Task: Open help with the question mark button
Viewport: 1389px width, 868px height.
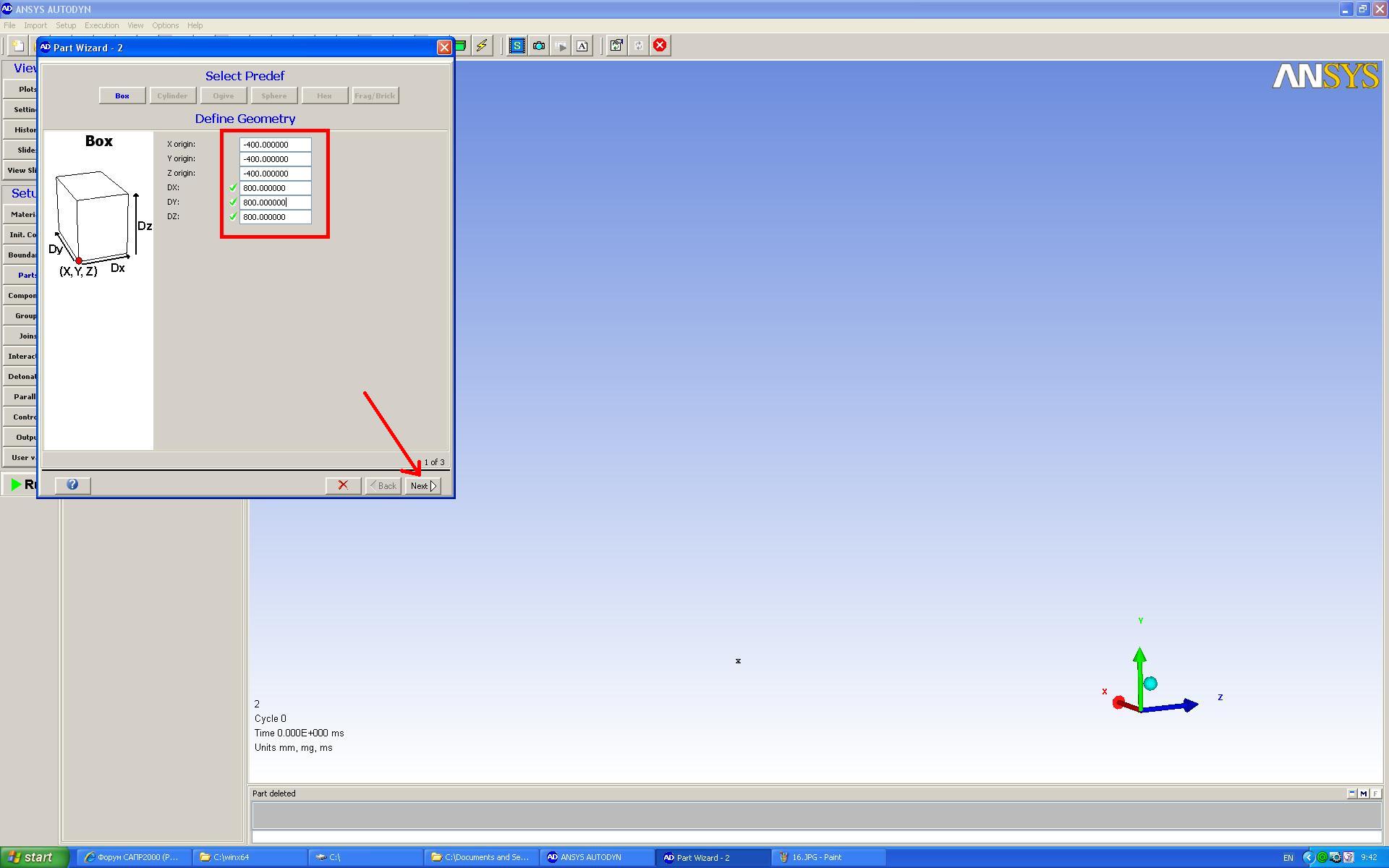Action: [72, 485]
